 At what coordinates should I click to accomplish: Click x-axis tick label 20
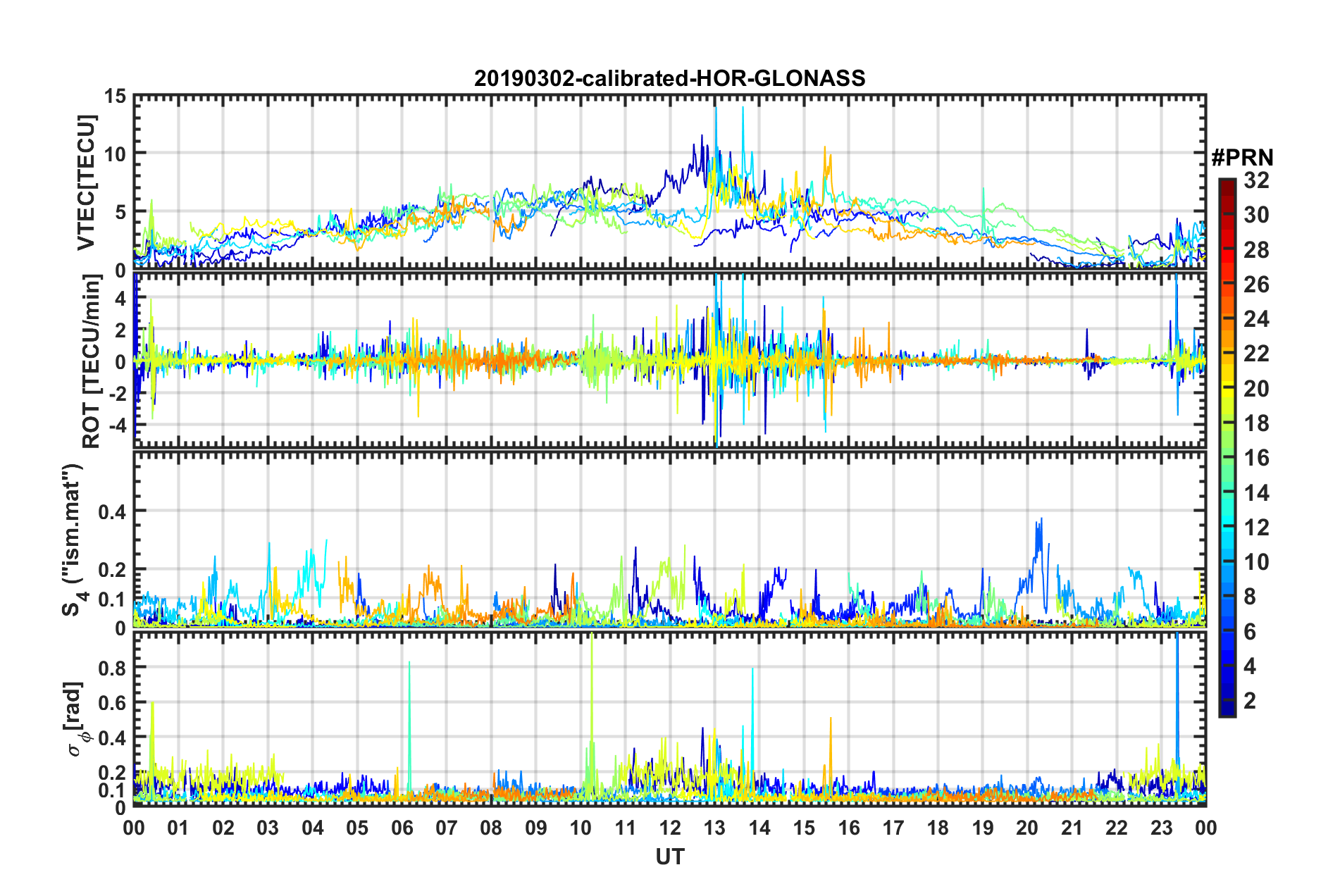1027,827
